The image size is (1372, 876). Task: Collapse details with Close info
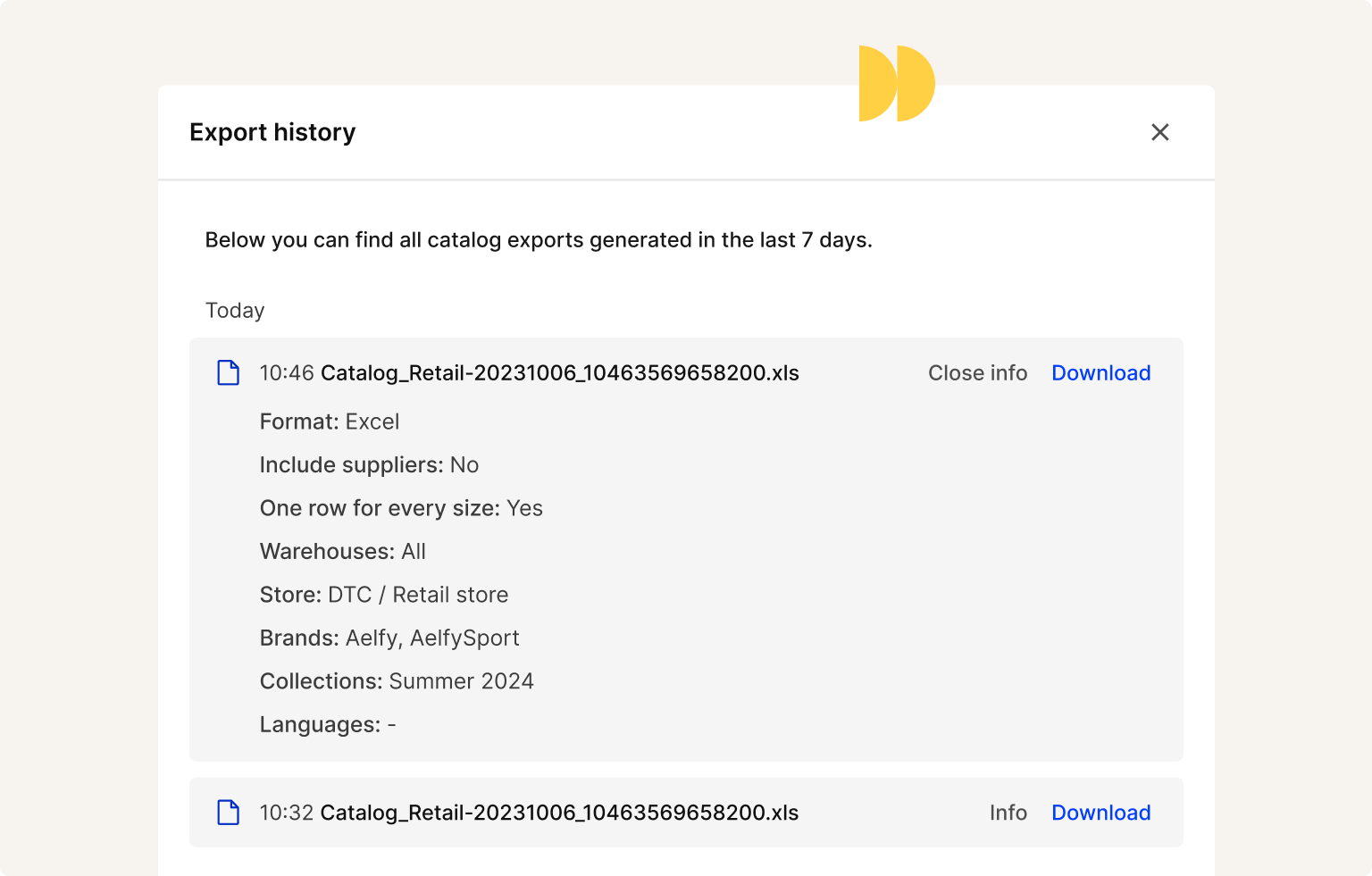point(977,373)
